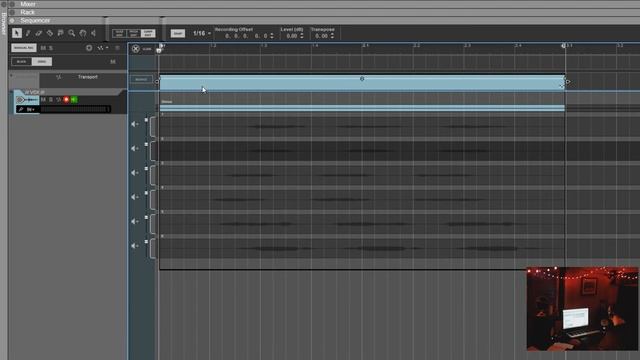Select the Arrow selection tool
Image resolution: width=640 pixels, height=360 pixels.
tap(17, 33)
